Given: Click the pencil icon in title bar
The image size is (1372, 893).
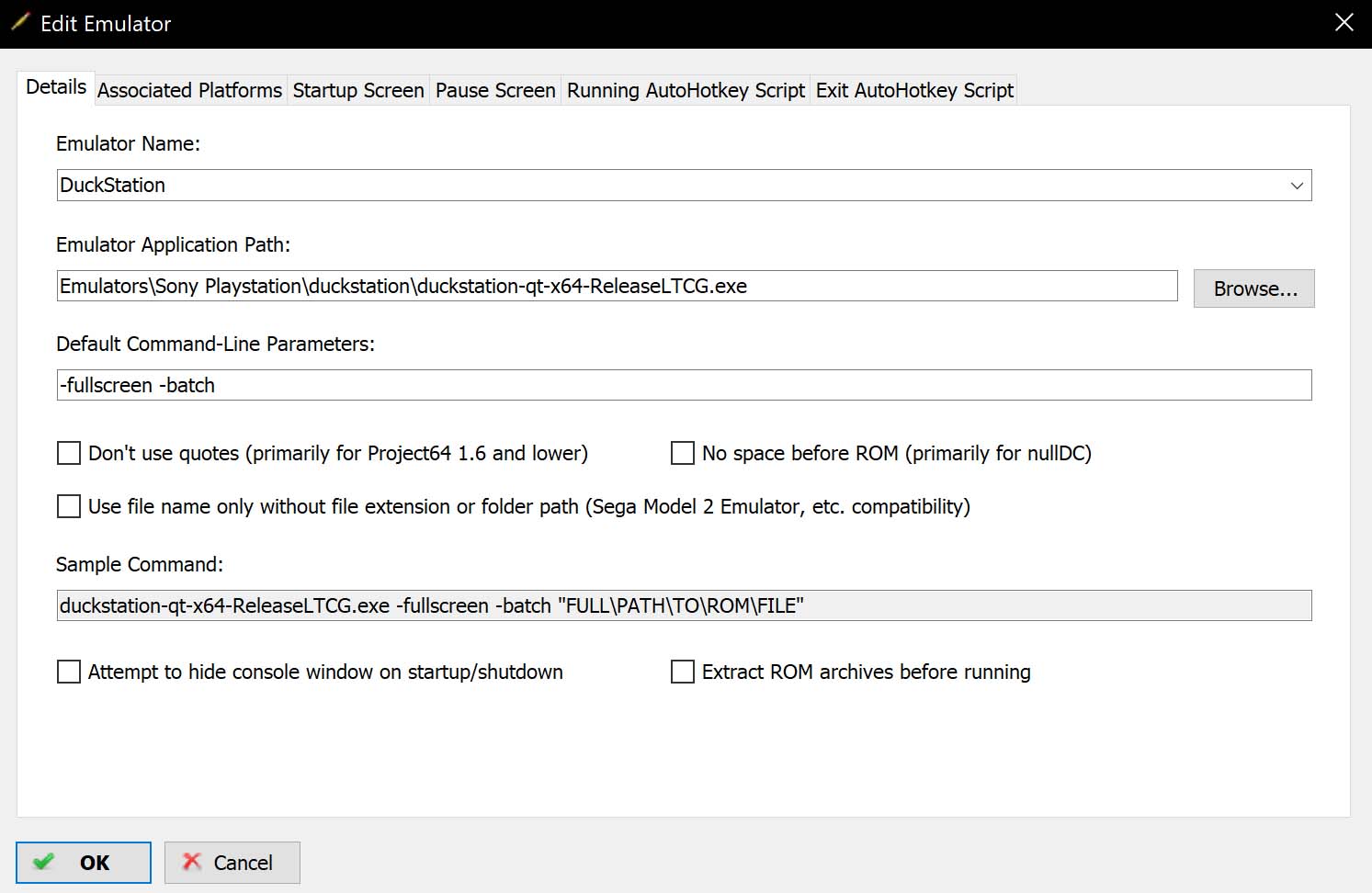Looking at the screenshot, I should click(x=20, y=22).
